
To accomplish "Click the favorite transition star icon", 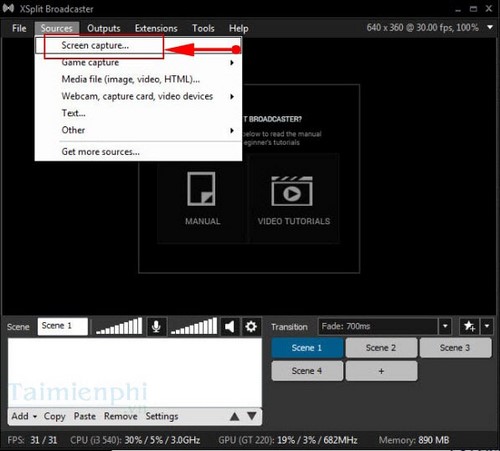I will pos(470,326).
